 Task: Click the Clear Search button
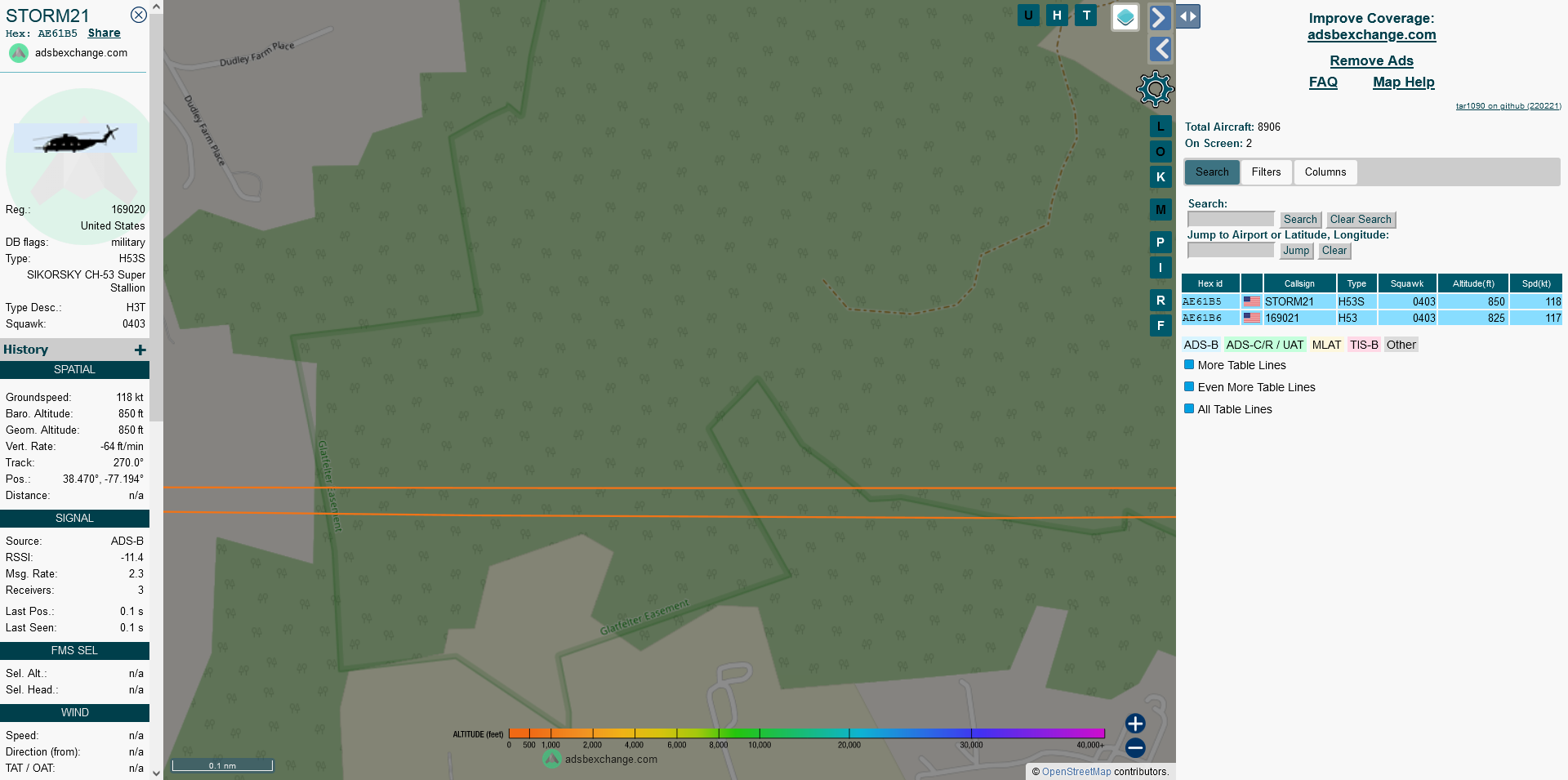click(1361, 220)
